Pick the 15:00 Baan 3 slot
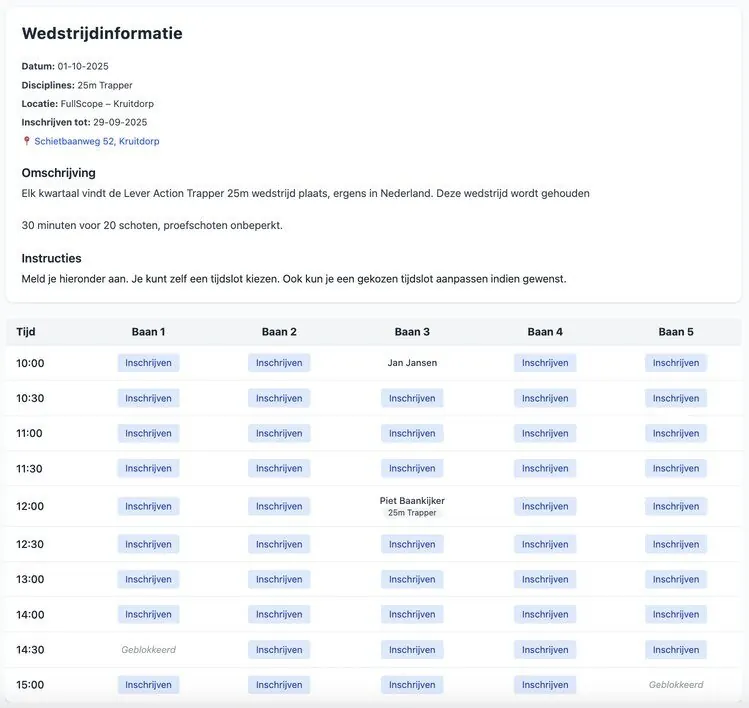Viewport: 749px width, 708px height. coord(412,685)
